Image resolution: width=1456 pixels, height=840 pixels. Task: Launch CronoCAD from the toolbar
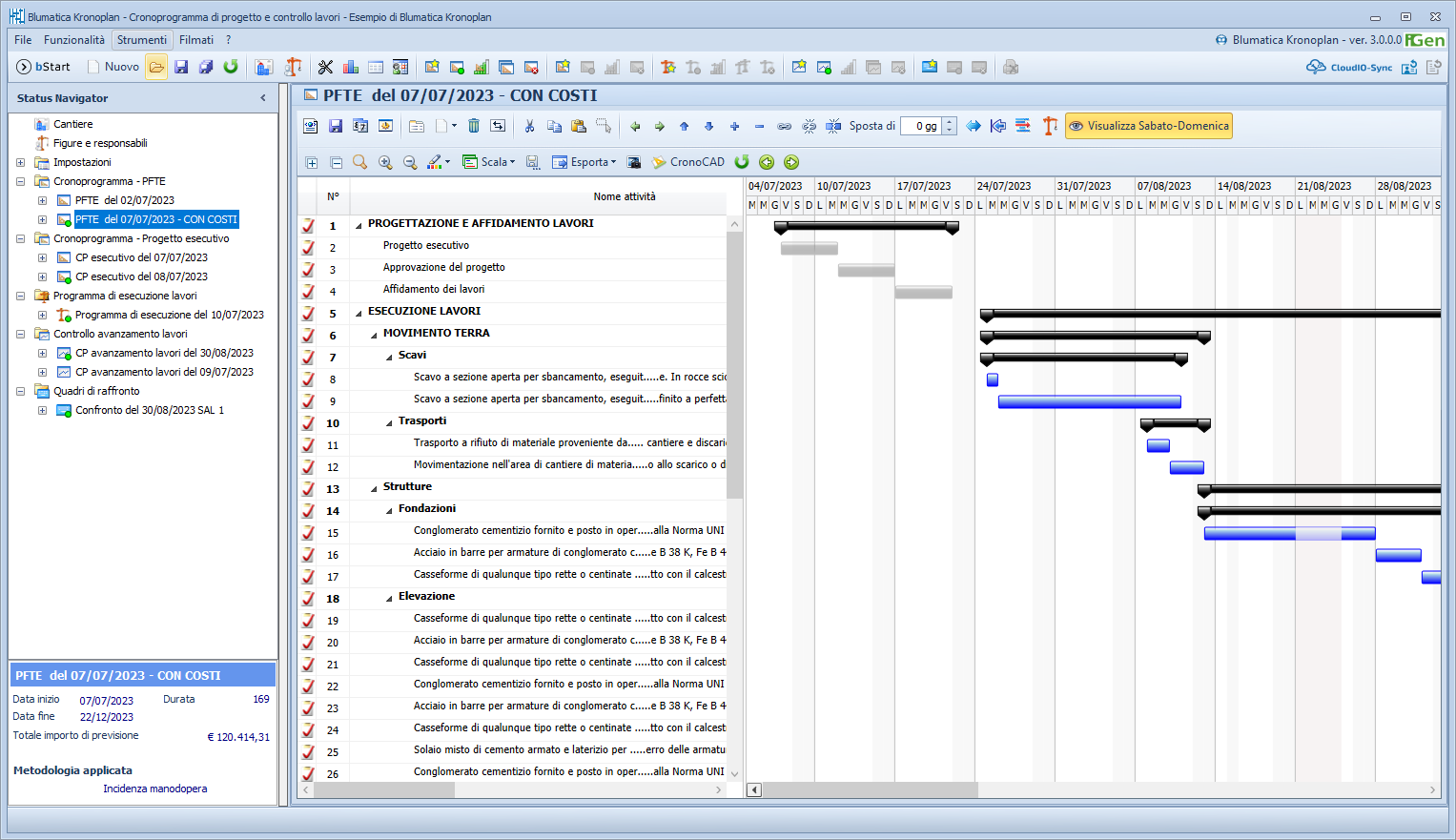pyautogui.click(x=688, y=162)
